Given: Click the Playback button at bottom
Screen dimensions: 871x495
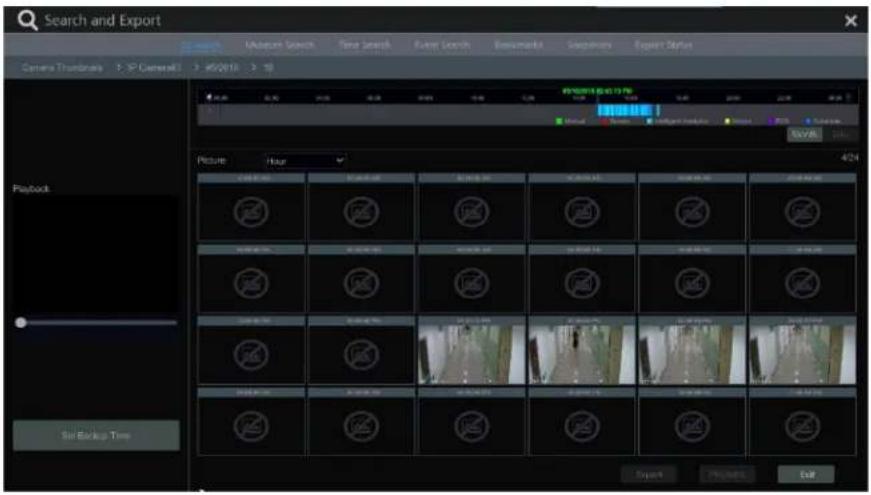Looking at the screenshot, I should [727, 474].
